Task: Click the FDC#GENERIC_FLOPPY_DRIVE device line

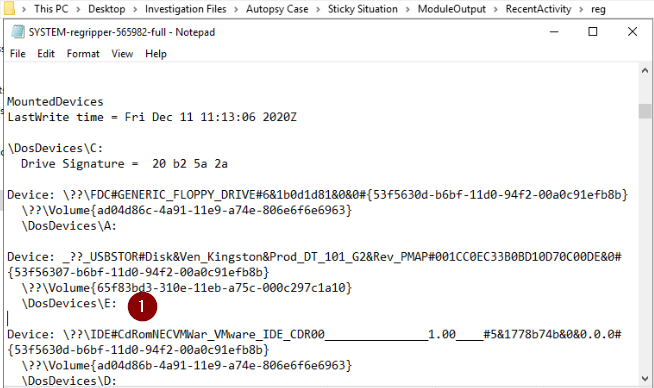Action: point(317,195)
